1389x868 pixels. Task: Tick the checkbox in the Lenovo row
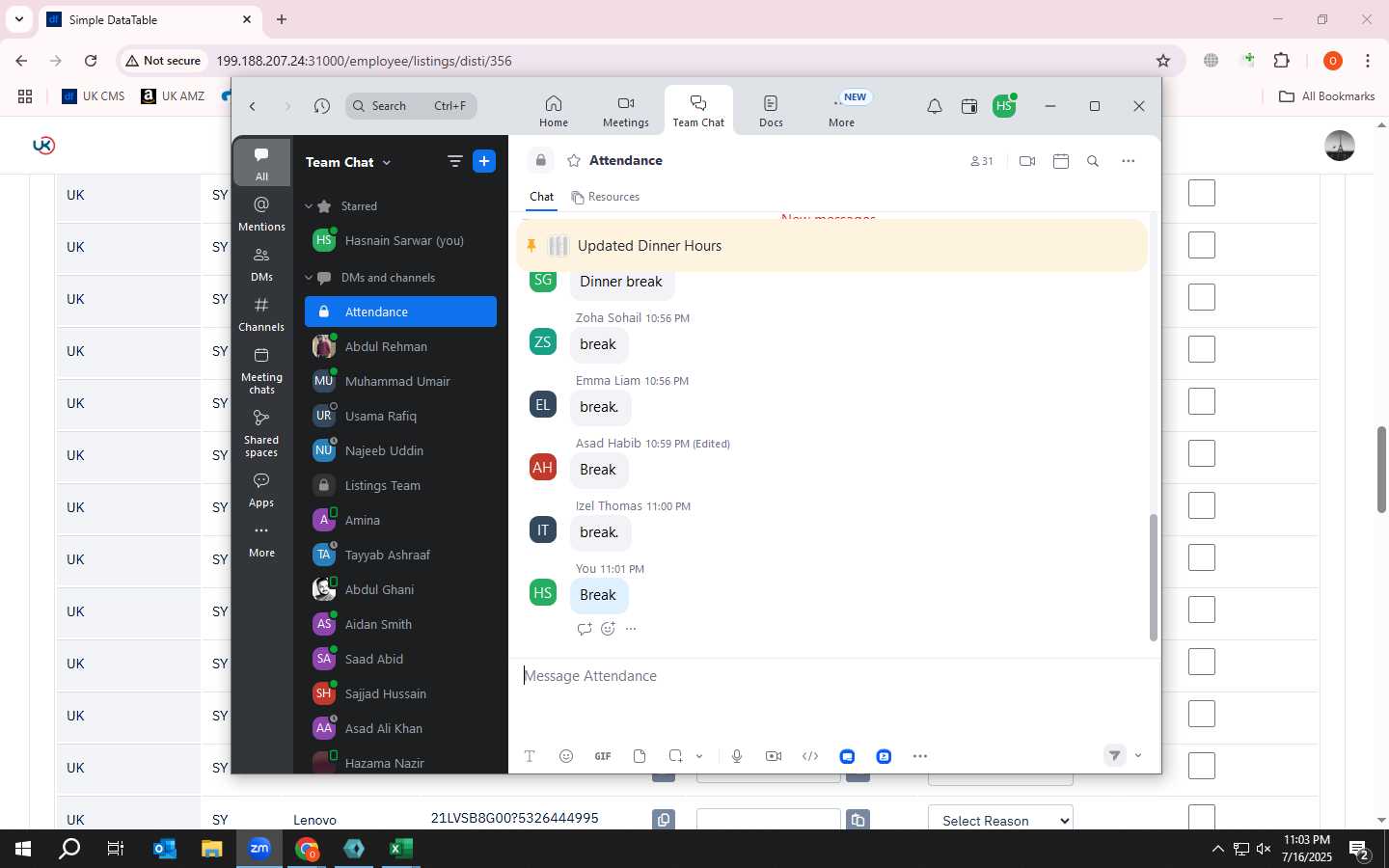(1202, 817)
